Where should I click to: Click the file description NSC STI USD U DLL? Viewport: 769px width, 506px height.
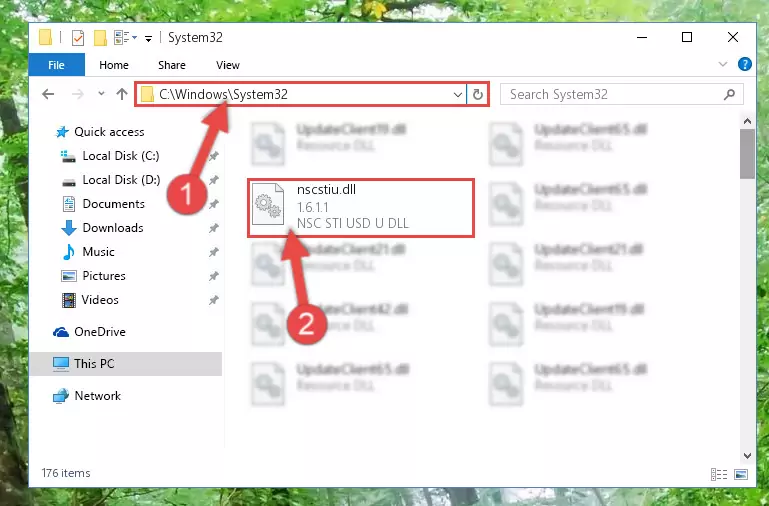[x=353, y=223]
